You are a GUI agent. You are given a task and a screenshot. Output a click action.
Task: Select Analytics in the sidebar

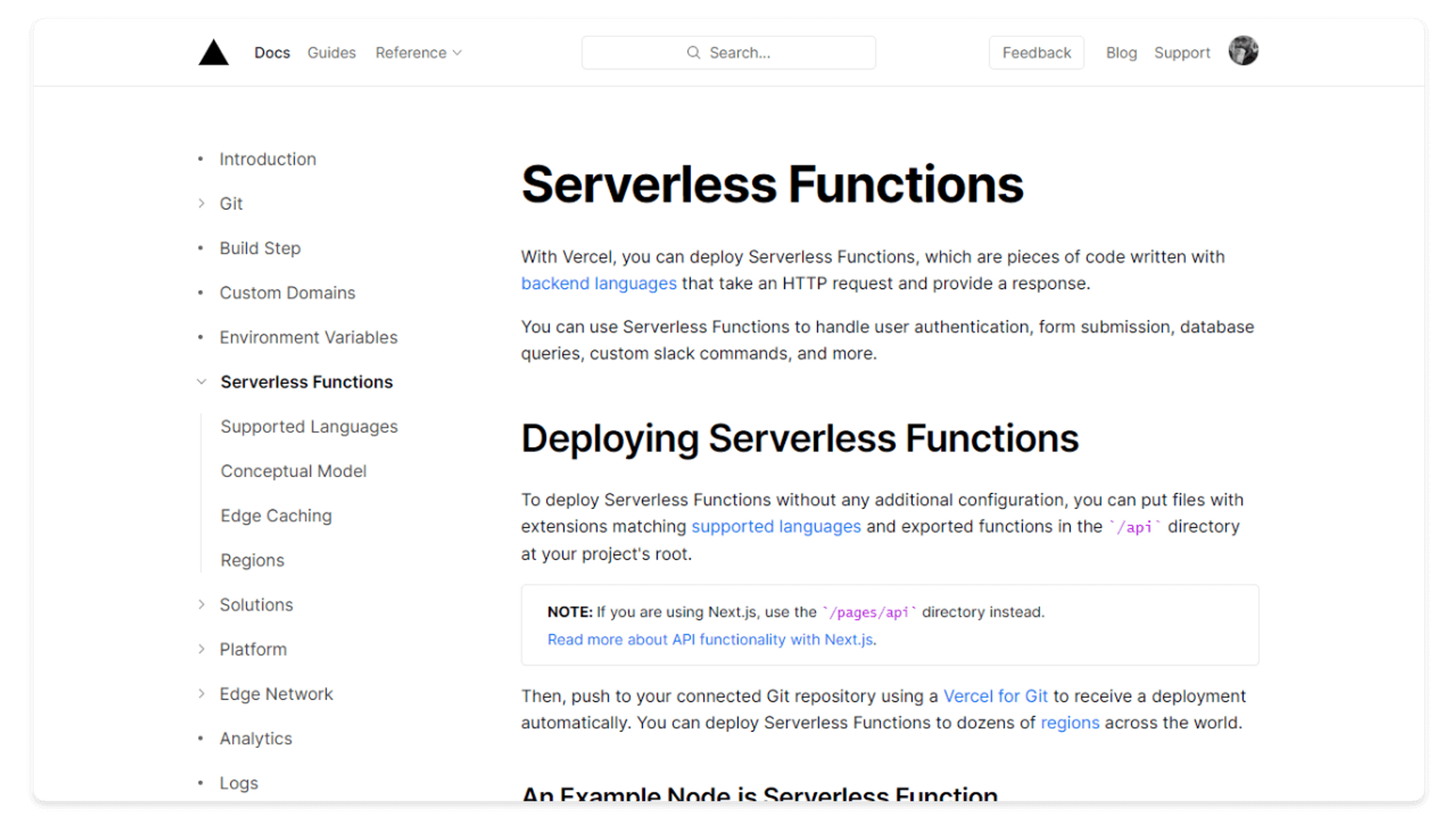tap(256, 739)
